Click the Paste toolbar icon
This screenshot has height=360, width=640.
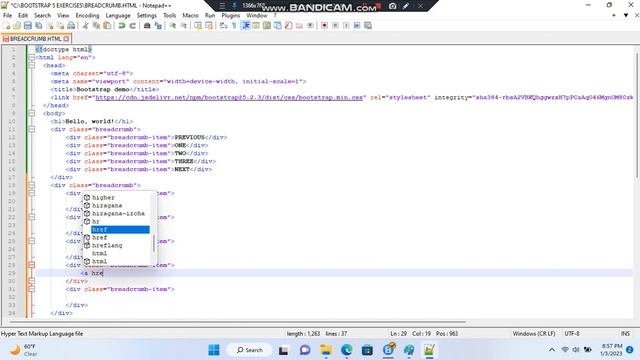pos(107,25)
